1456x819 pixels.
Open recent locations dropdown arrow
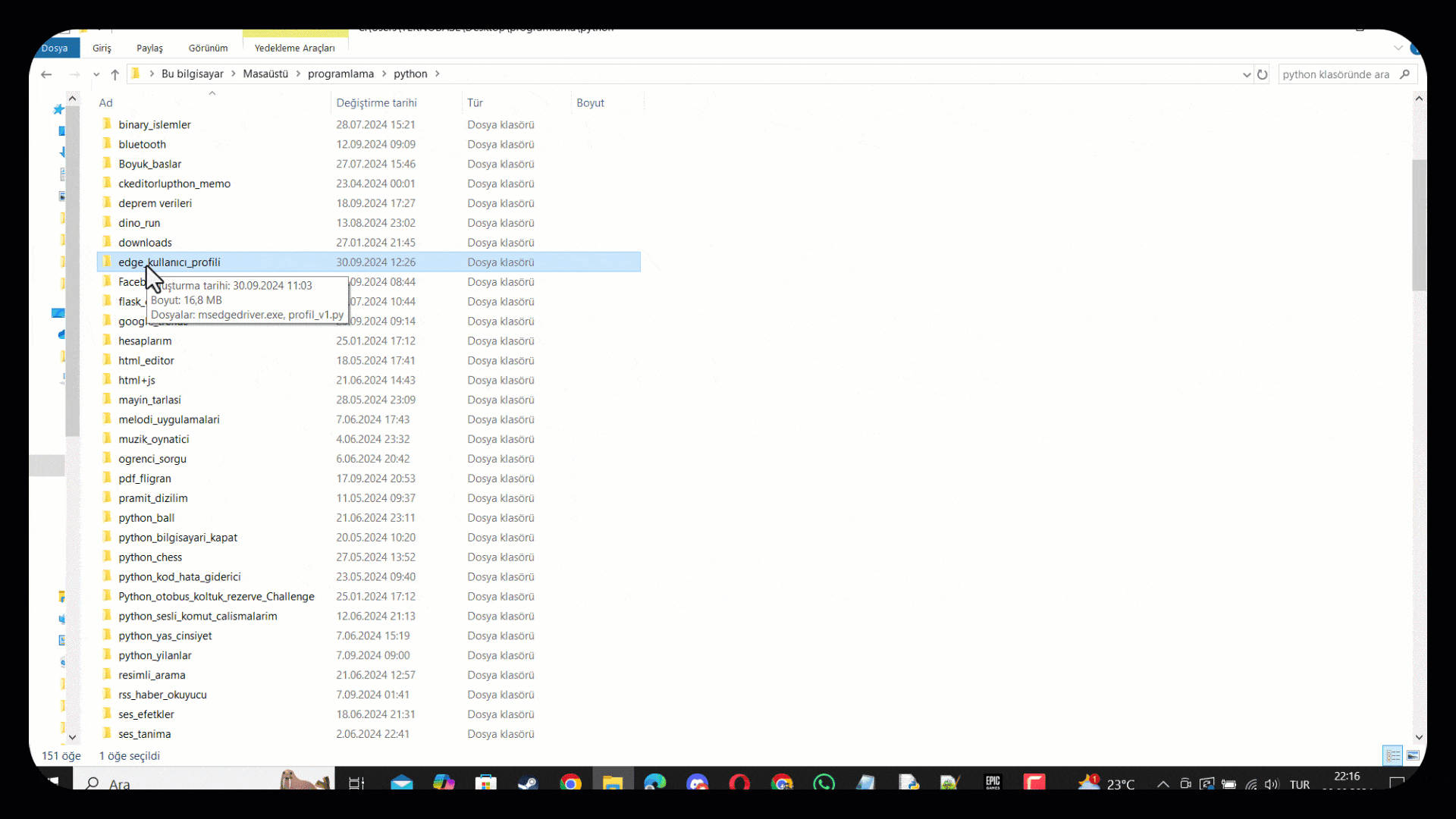[96, 74]
